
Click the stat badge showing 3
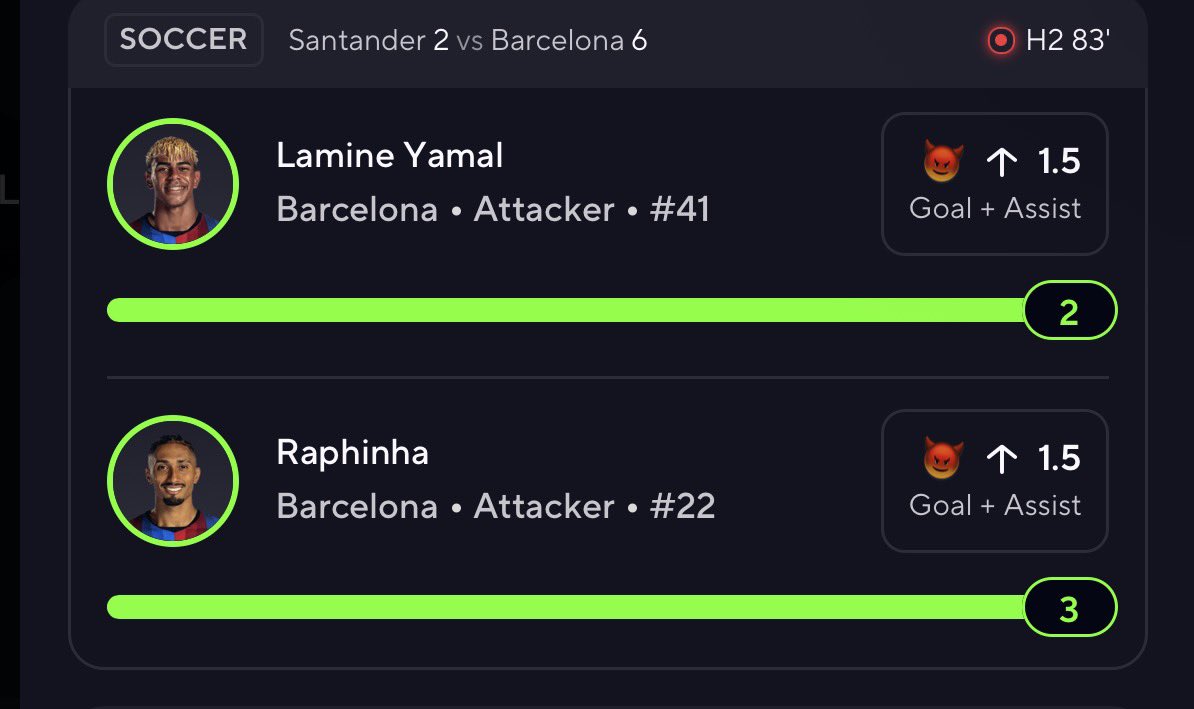[1070, 607]
